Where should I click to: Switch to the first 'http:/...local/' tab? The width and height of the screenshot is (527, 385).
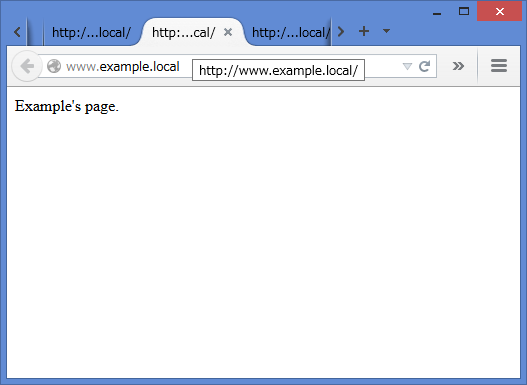(91, 33)
